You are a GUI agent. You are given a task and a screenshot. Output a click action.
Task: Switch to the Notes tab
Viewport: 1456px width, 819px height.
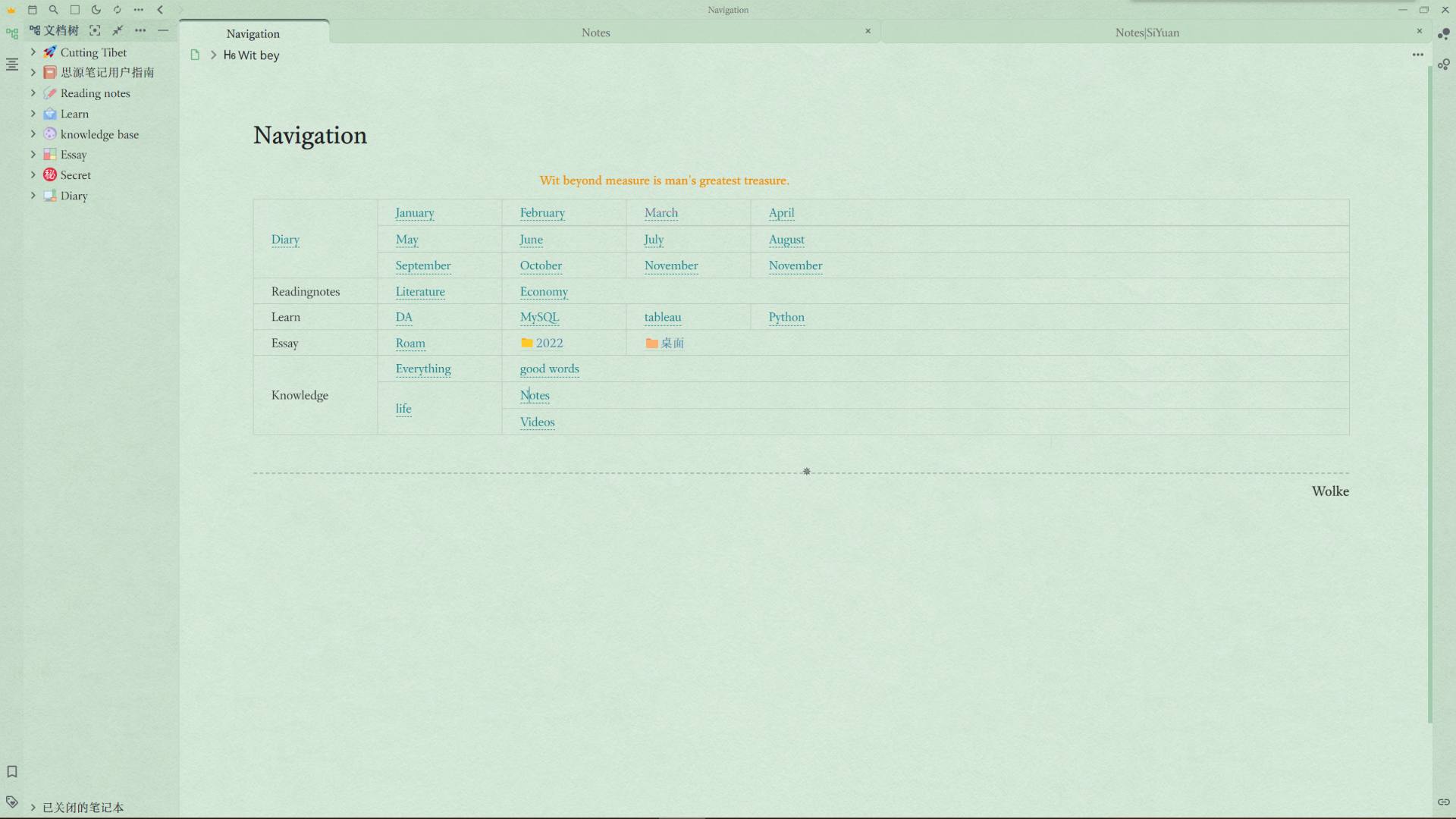point(595,33)
